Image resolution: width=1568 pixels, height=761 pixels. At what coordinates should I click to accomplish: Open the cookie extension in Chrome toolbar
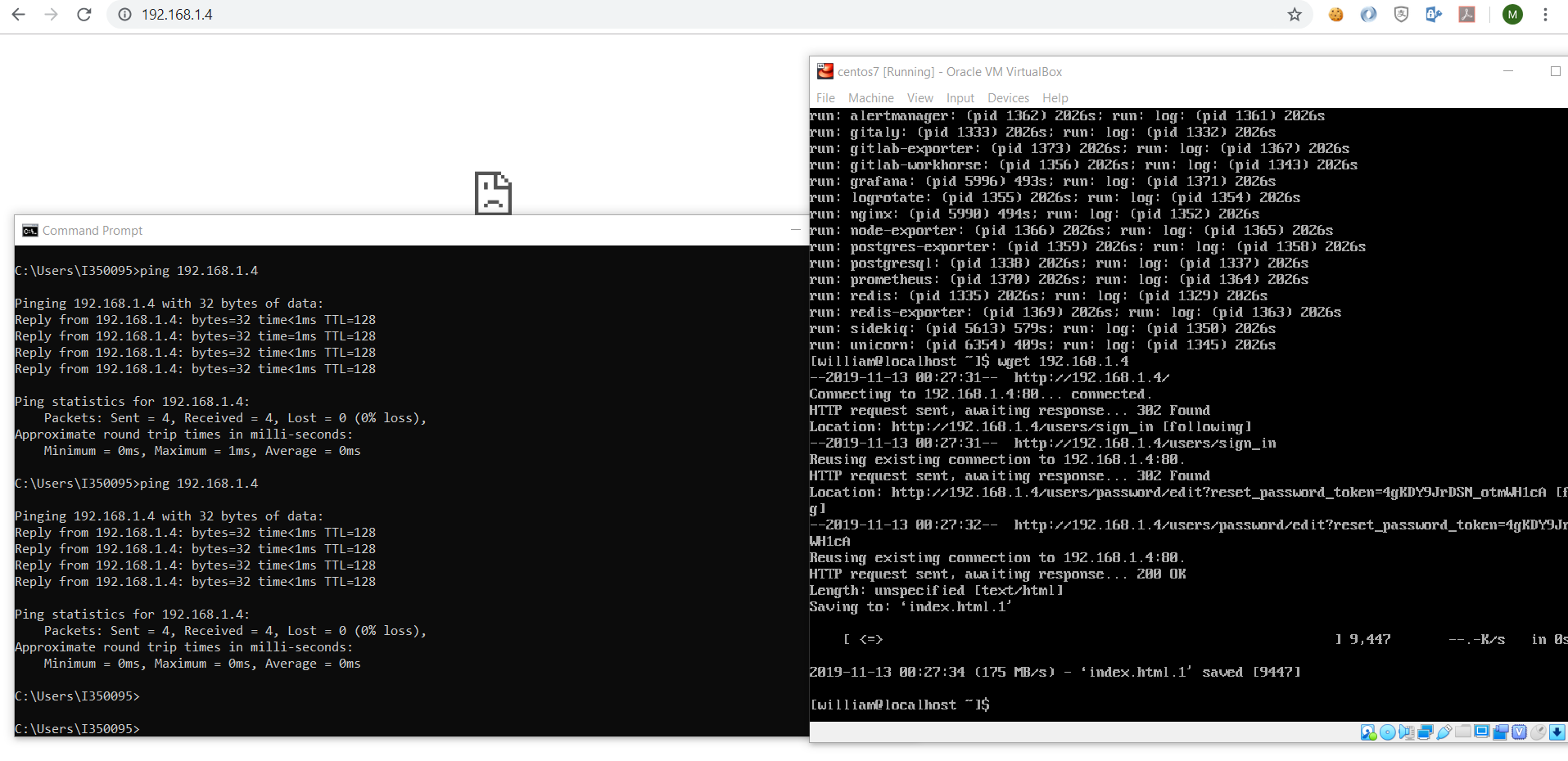pos(1335,15)
